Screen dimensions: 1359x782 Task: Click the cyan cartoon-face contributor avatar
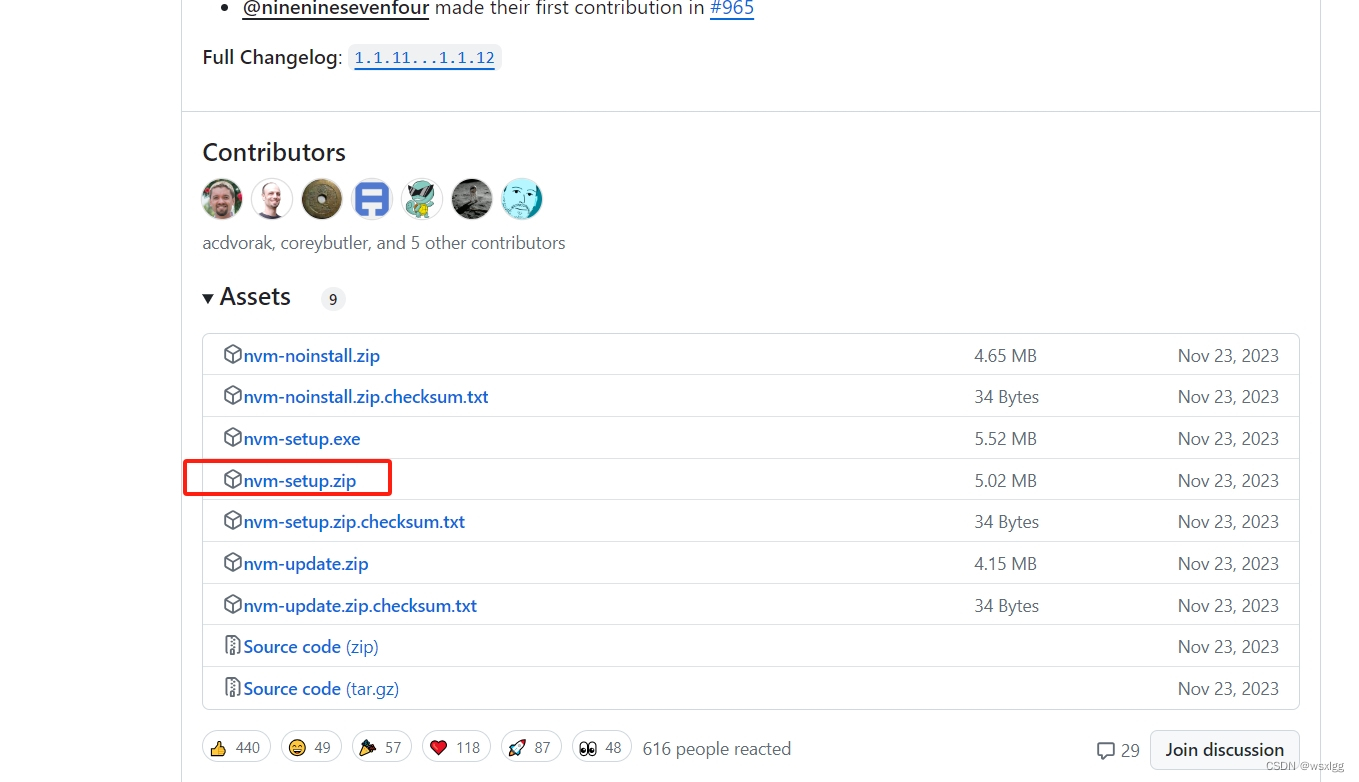click(x=522, y=199)
